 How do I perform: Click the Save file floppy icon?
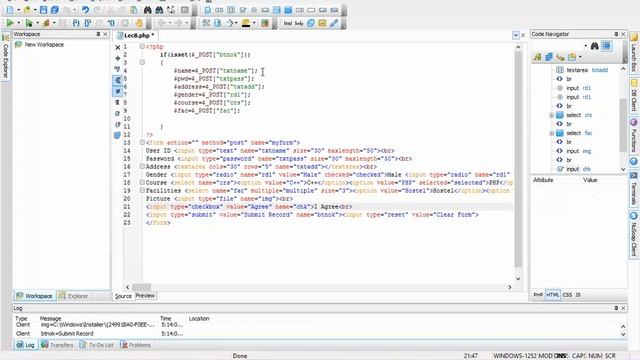coord(43,10)
